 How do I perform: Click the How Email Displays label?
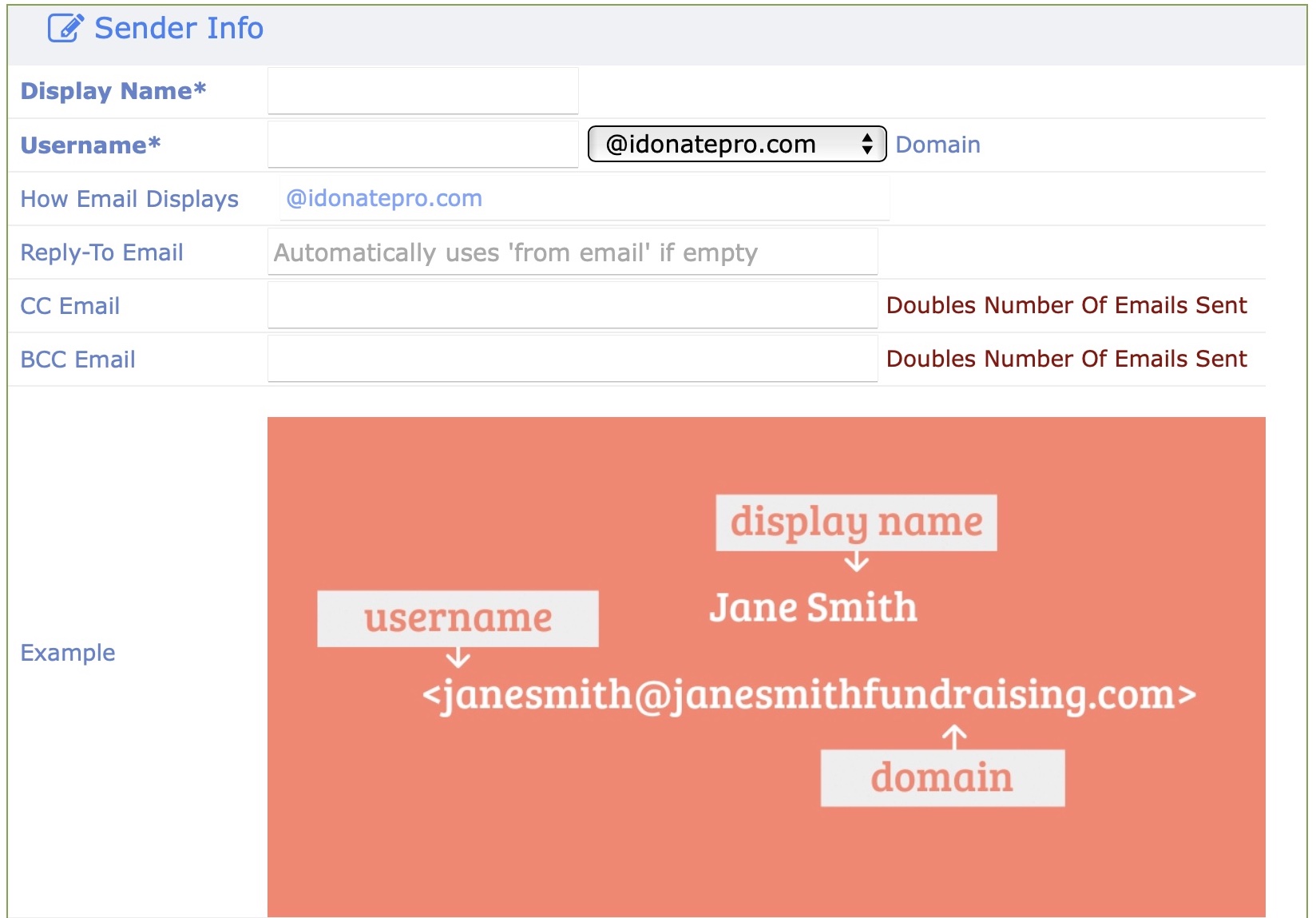coord(129,199)
